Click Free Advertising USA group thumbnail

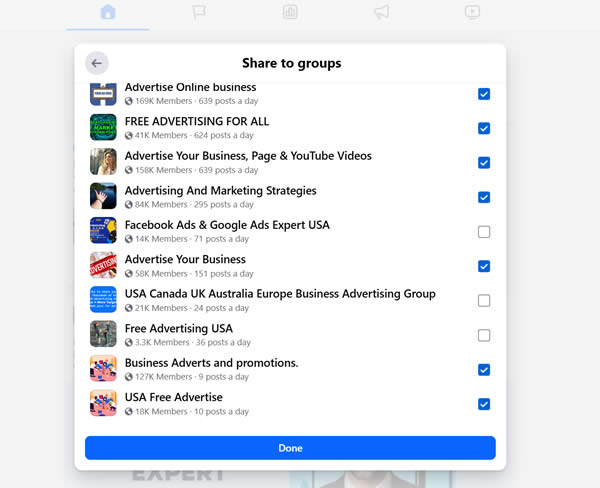pos(103,334)
